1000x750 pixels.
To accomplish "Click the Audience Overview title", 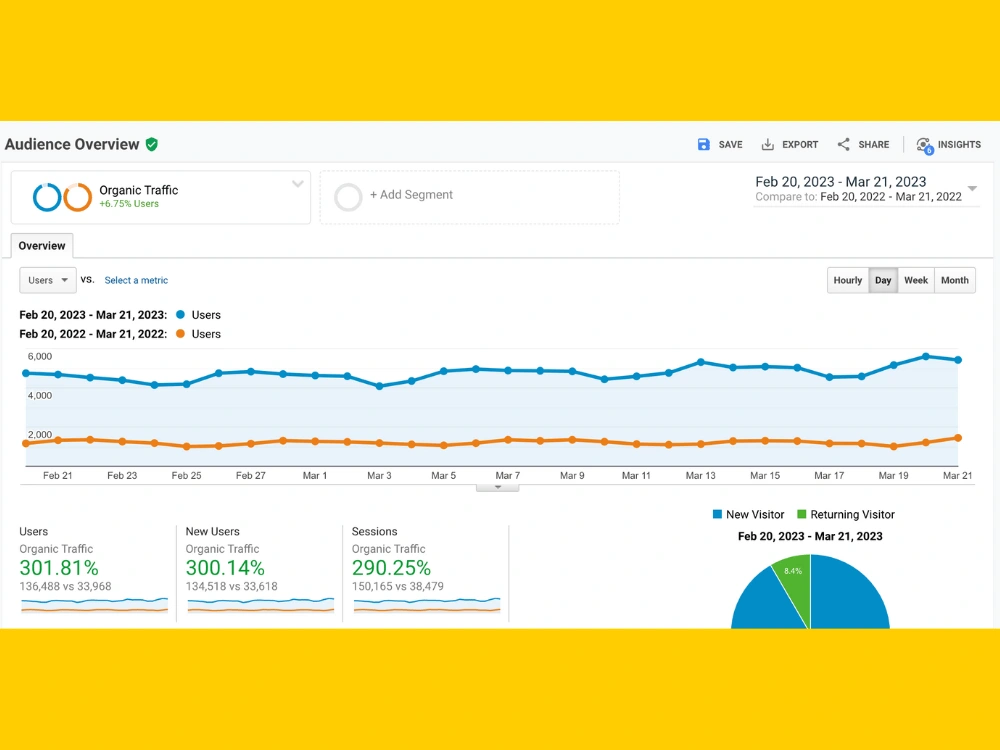I will pos(72,144).
